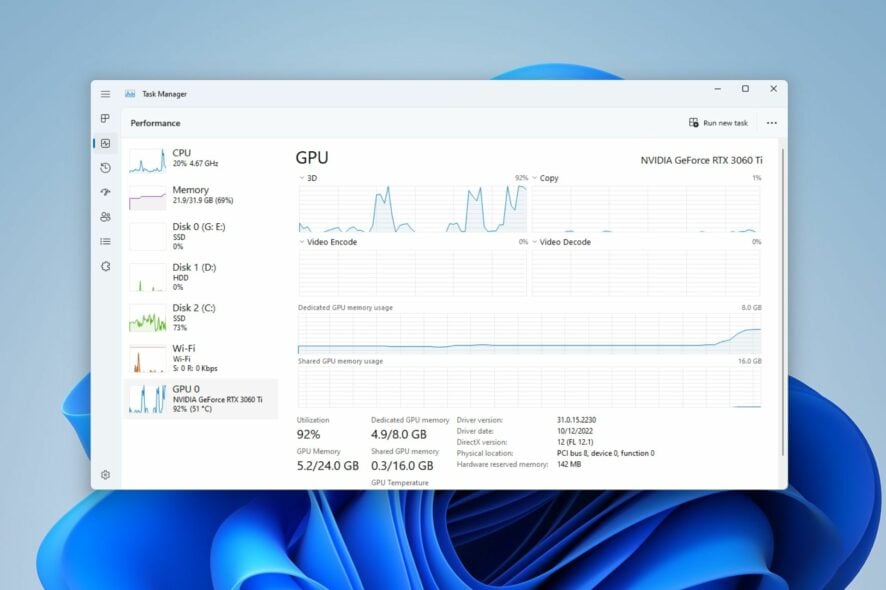Viewport: 886px width, 590px height.
Task: Click DirectX version 12 (FL 12.1)
Action: tap(575, 442)
